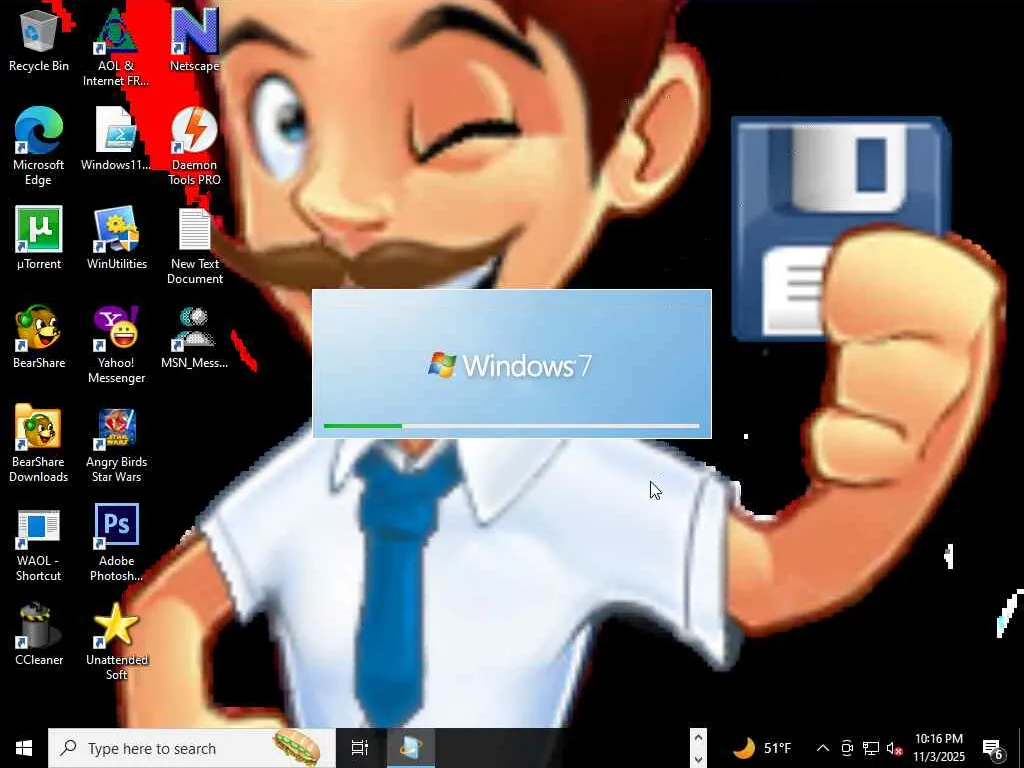This screenshot has height=768, width=1024.
Task: Open the notification center with 6 alerts
Action: (993, 748)
